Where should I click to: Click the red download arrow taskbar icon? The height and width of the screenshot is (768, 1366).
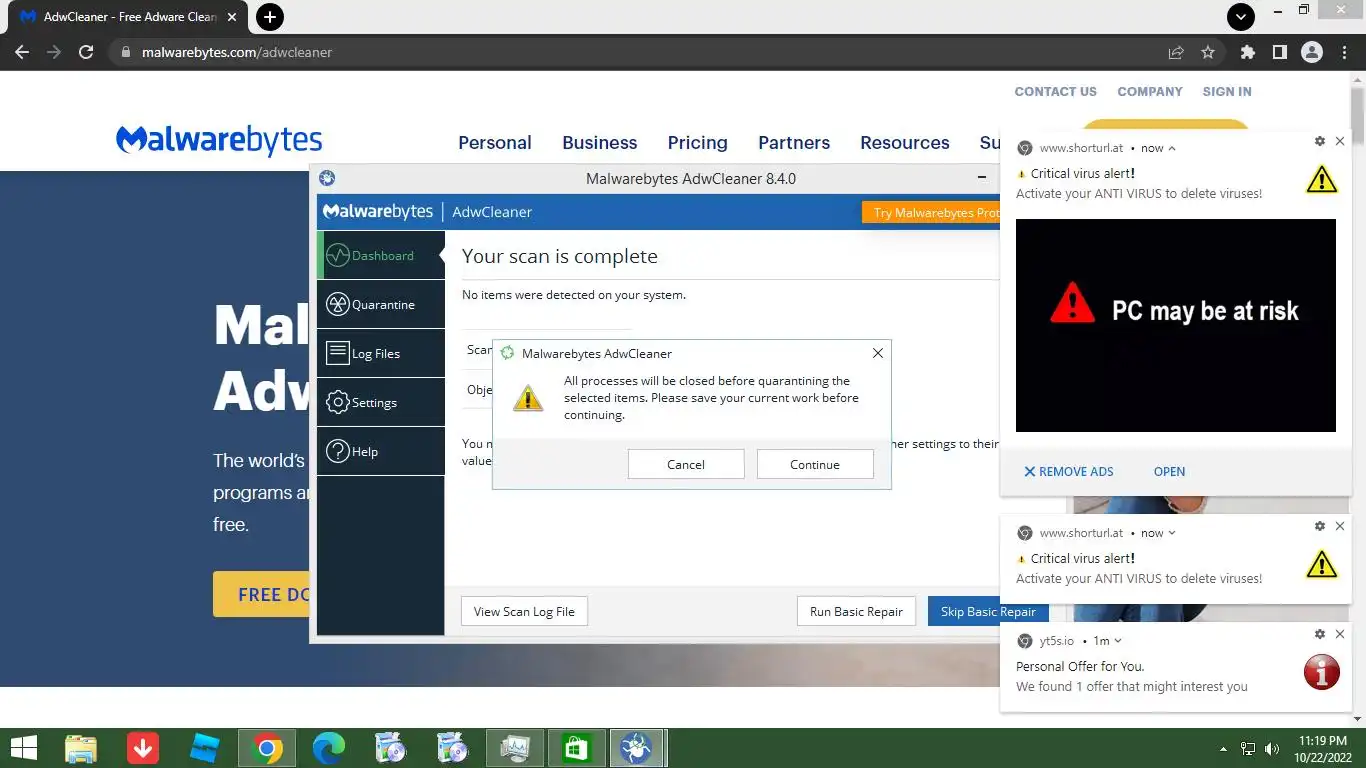(x=143, y=748)
